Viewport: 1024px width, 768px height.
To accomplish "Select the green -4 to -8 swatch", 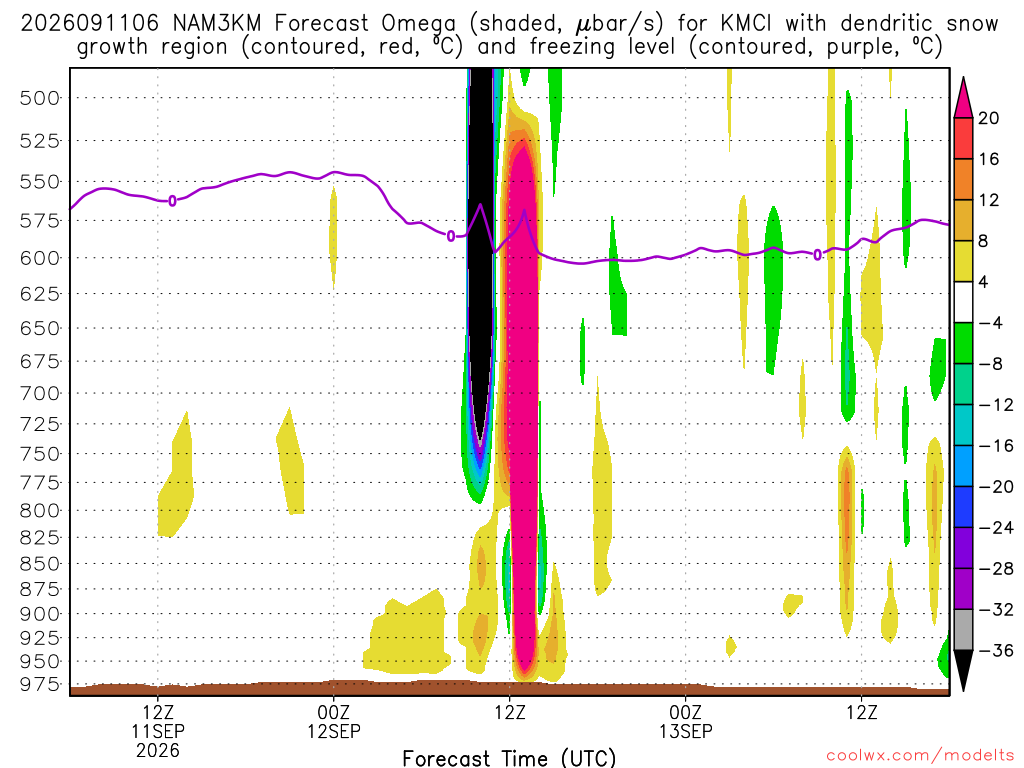I will click(963, 343).
